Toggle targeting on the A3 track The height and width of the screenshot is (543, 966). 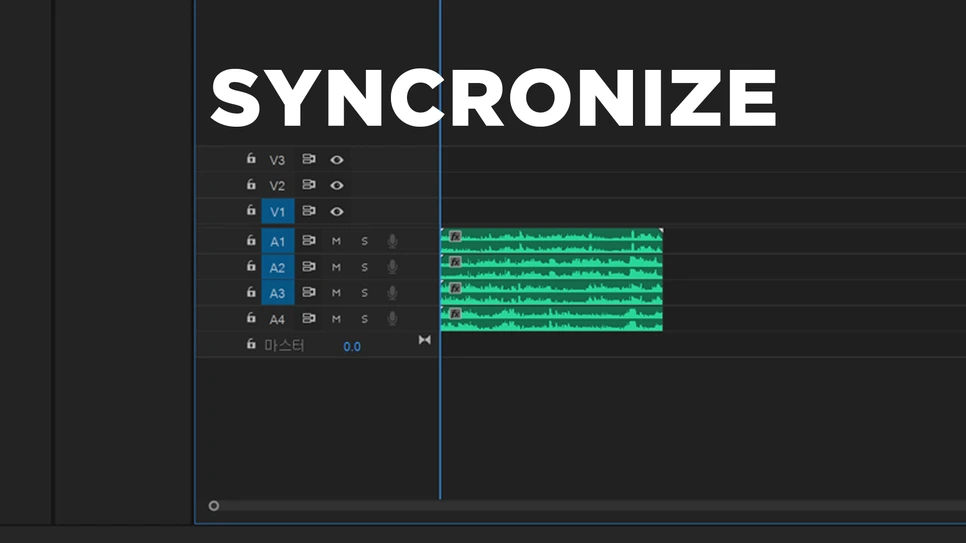click(278, 293)
